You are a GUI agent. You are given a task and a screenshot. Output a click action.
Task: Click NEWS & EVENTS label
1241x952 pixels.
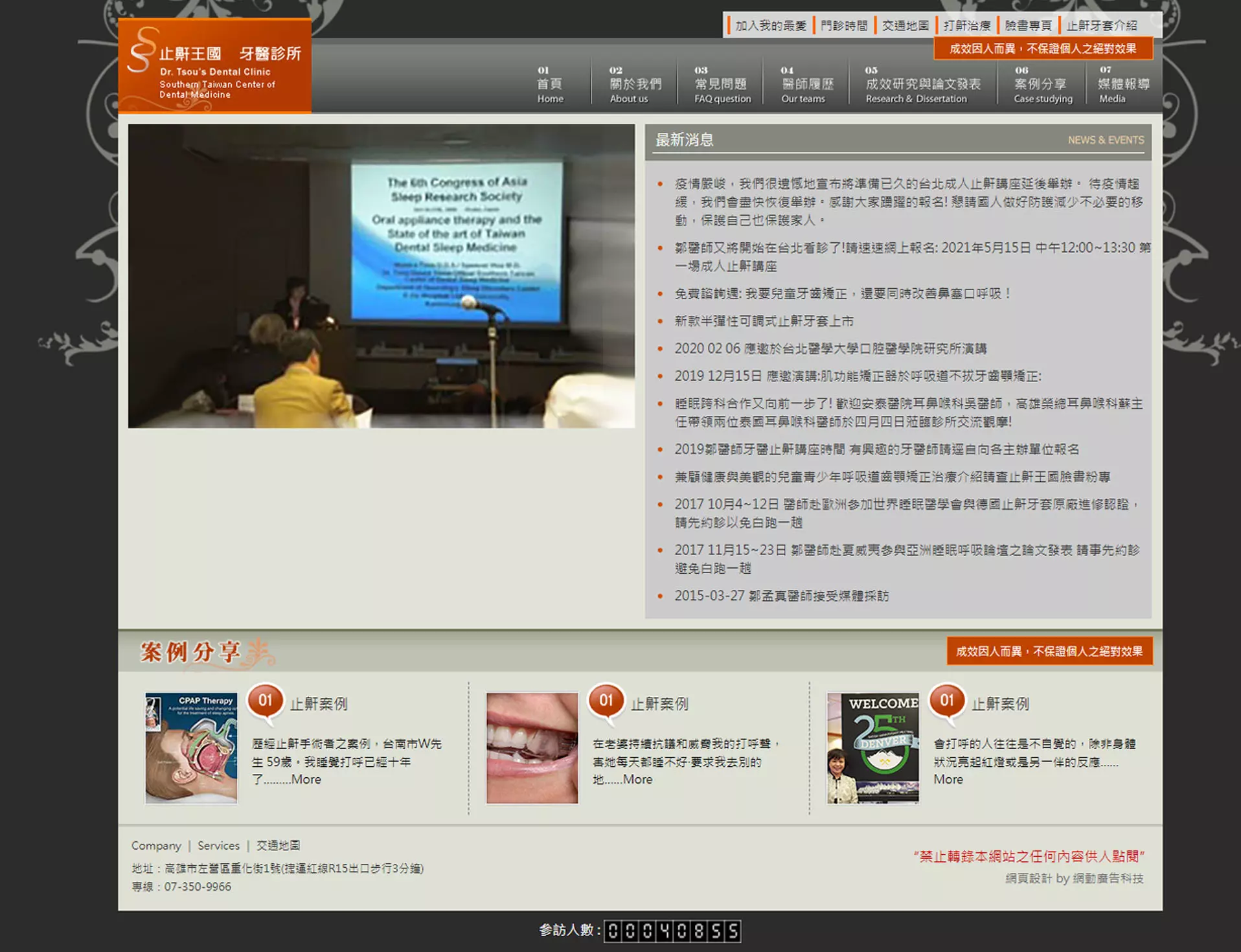pyautogui.click(x=1106, y=140)
